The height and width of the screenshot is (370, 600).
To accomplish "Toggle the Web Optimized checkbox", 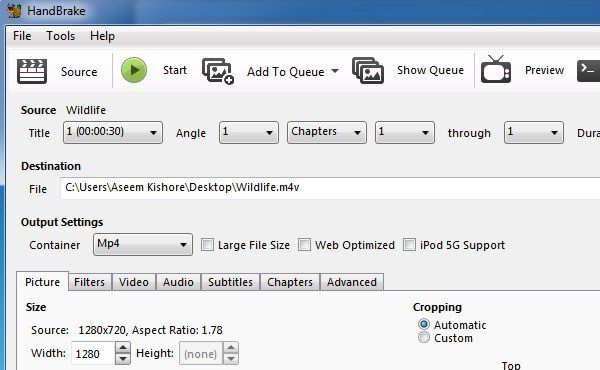I will [305, 244].
